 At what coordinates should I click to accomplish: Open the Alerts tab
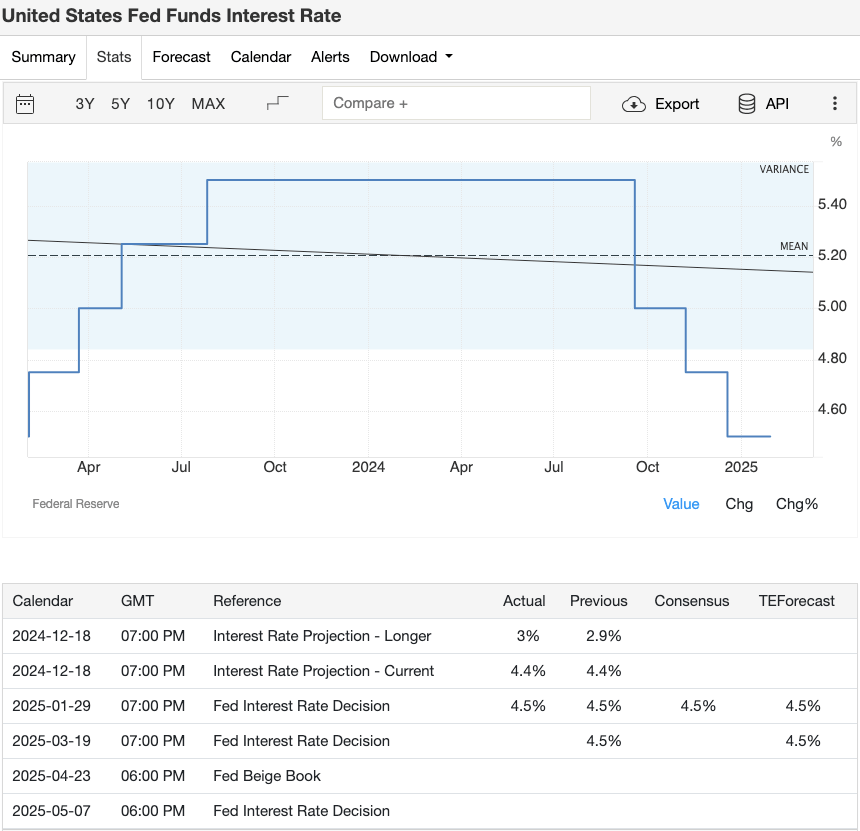tap(330, 57)
